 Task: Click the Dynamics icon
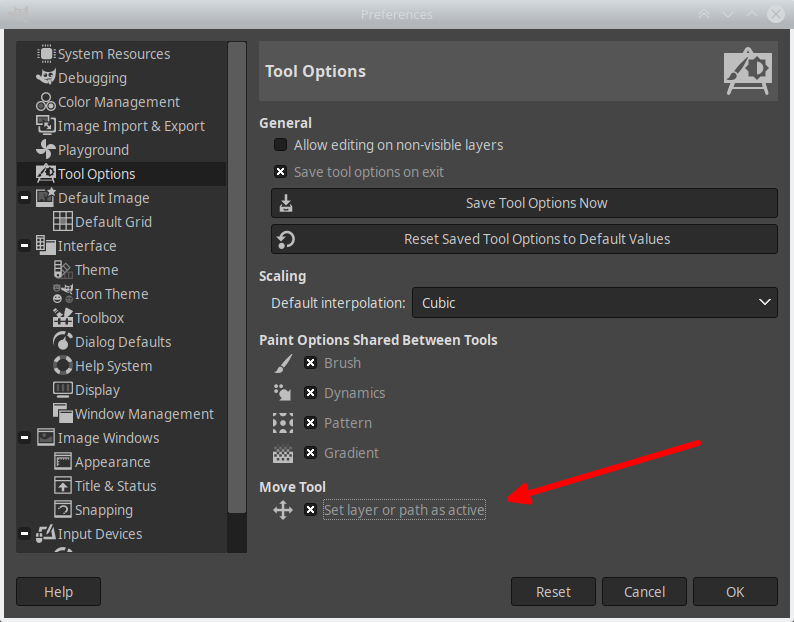tap(283, 393)
